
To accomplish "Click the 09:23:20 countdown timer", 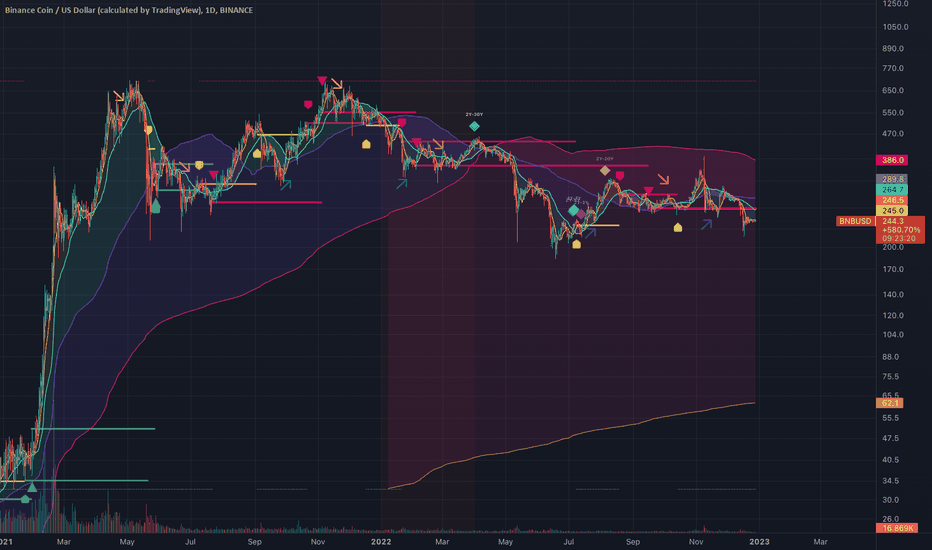I will pyautogui.click(x=899, y=238).
